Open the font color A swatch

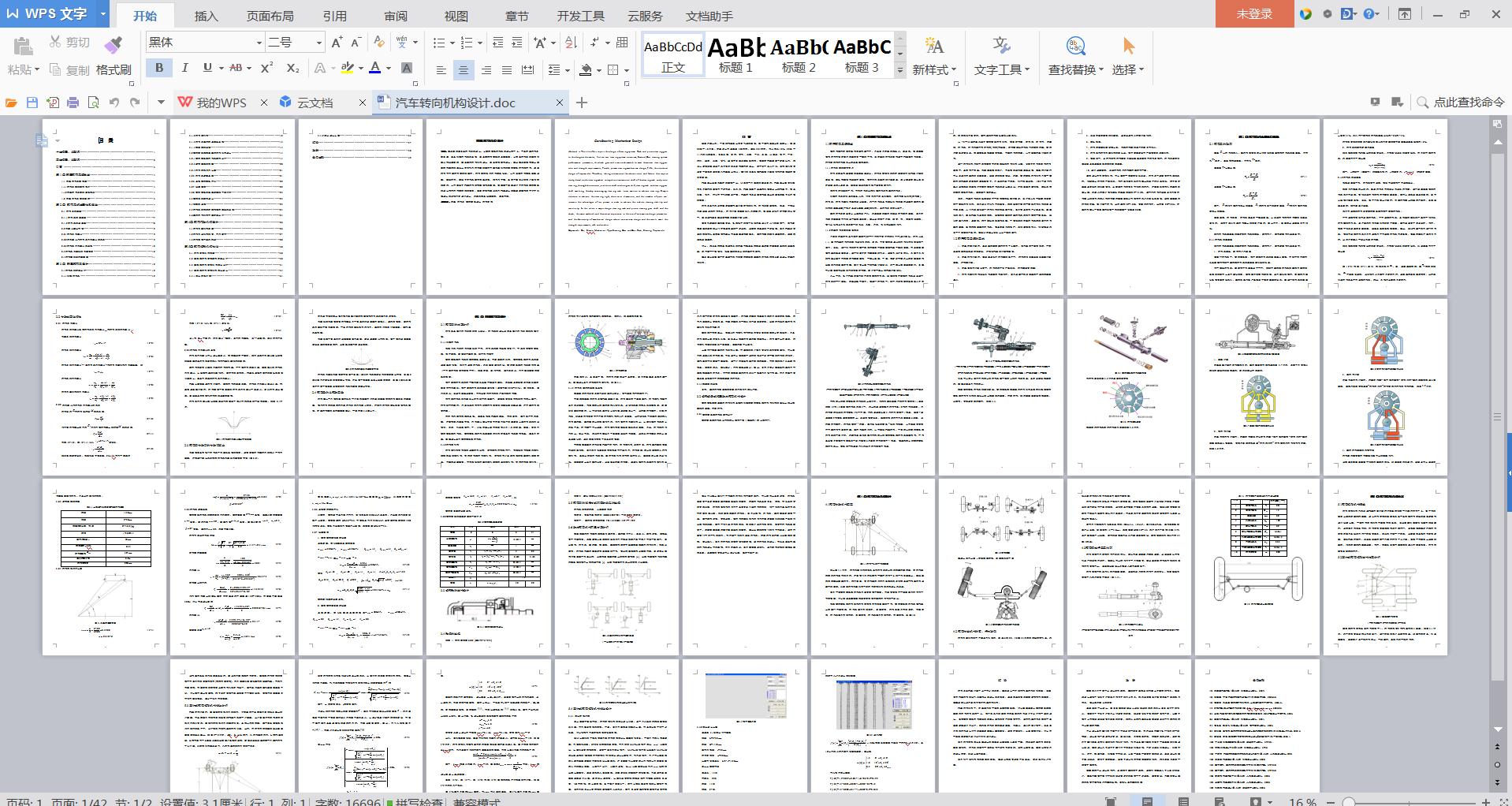(375, 68)
